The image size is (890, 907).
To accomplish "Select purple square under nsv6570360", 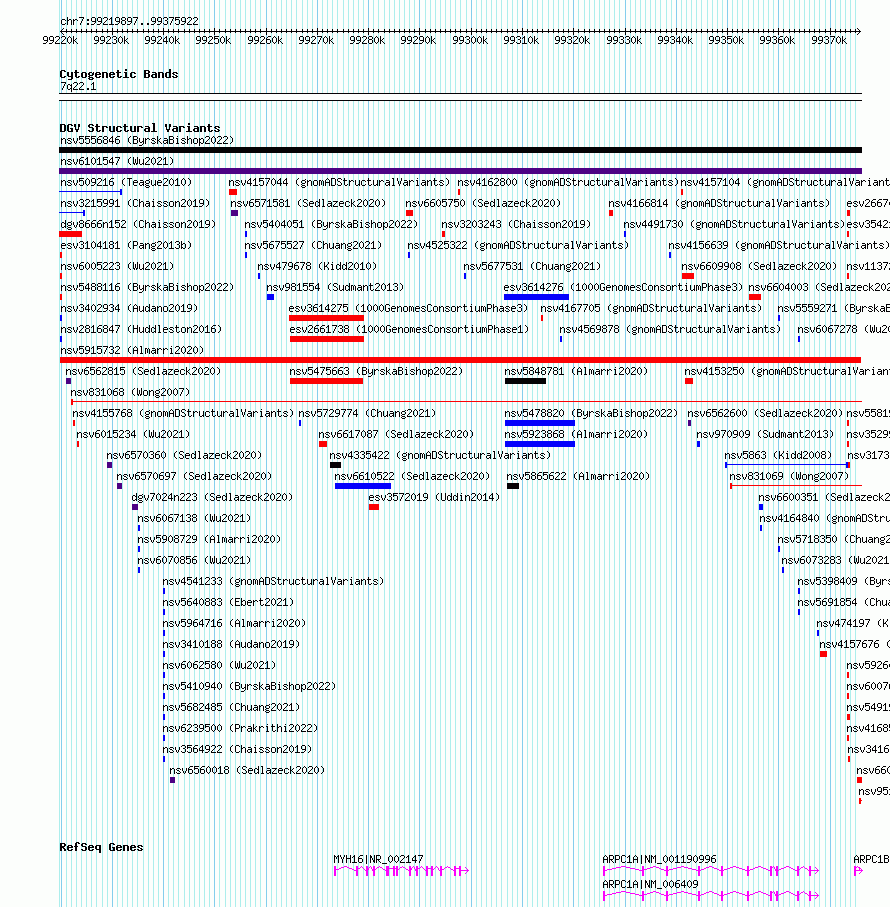I will (x=109, y=465).
